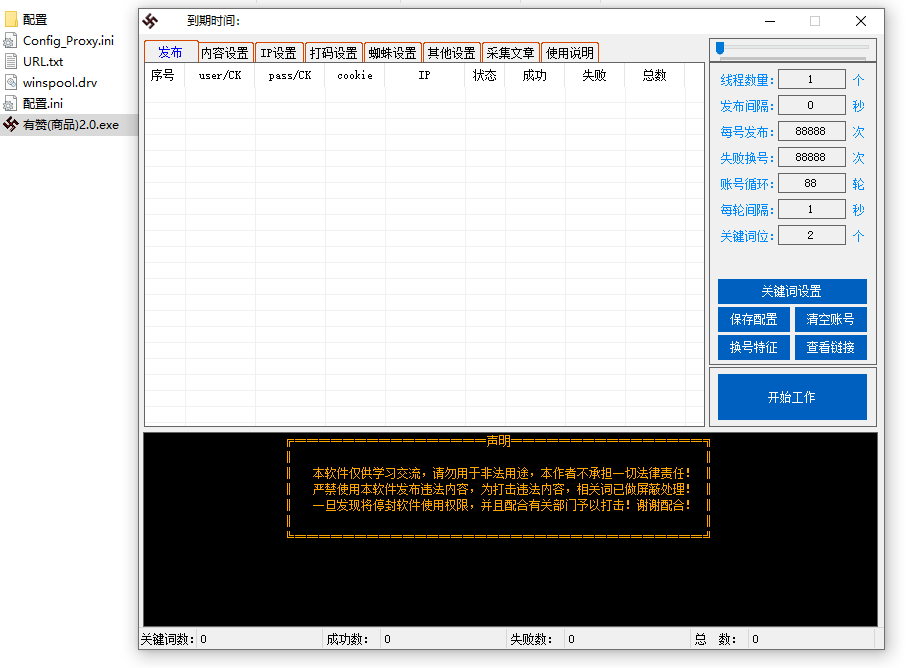Click 查看链接 to view links
Image resolution: width=913 pixels, height=668 pixels.
coord(831,347)
